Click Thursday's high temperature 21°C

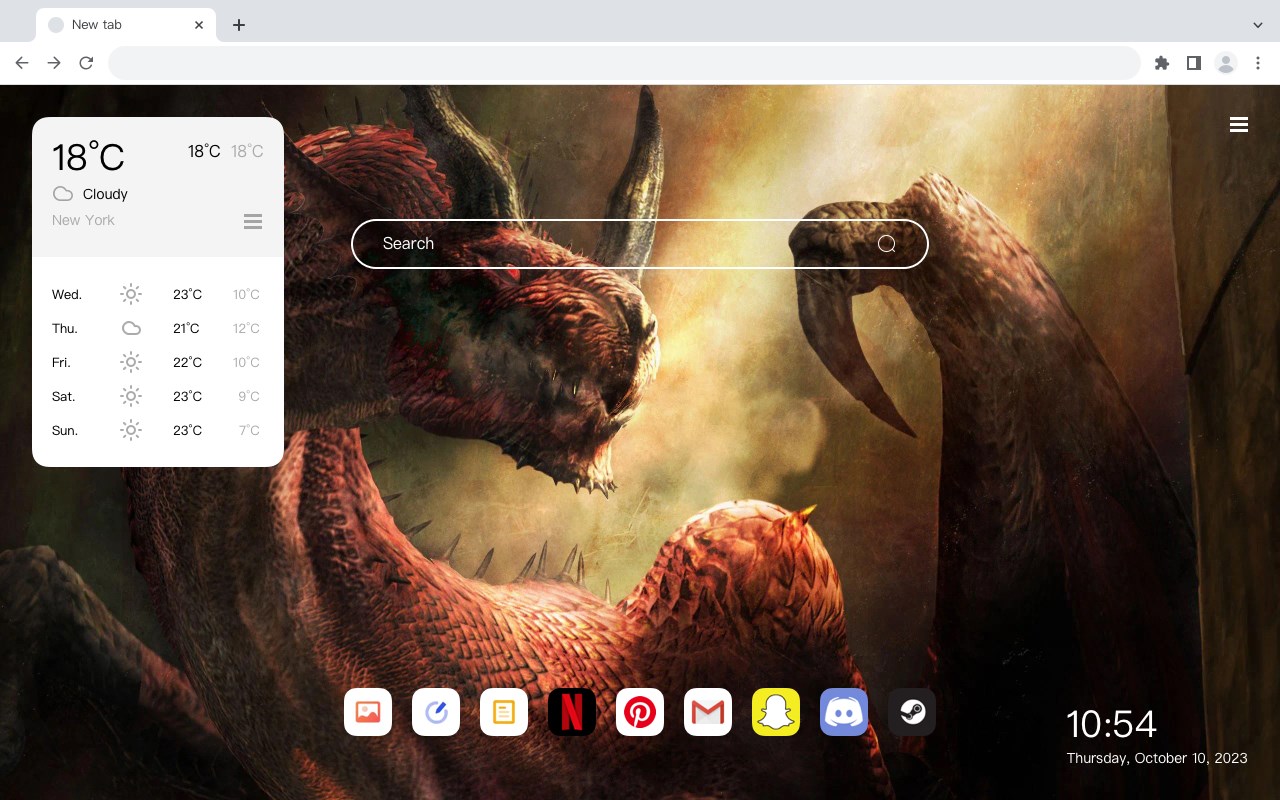(186, 328)
